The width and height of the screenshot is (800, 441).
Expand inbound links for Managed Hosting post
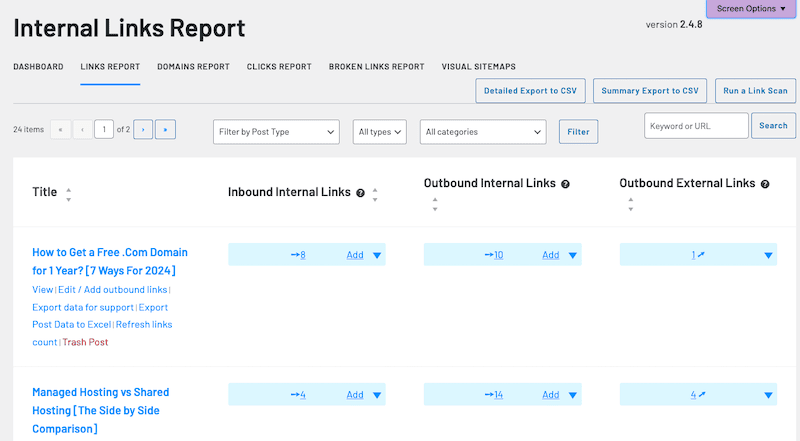(377, 395)
